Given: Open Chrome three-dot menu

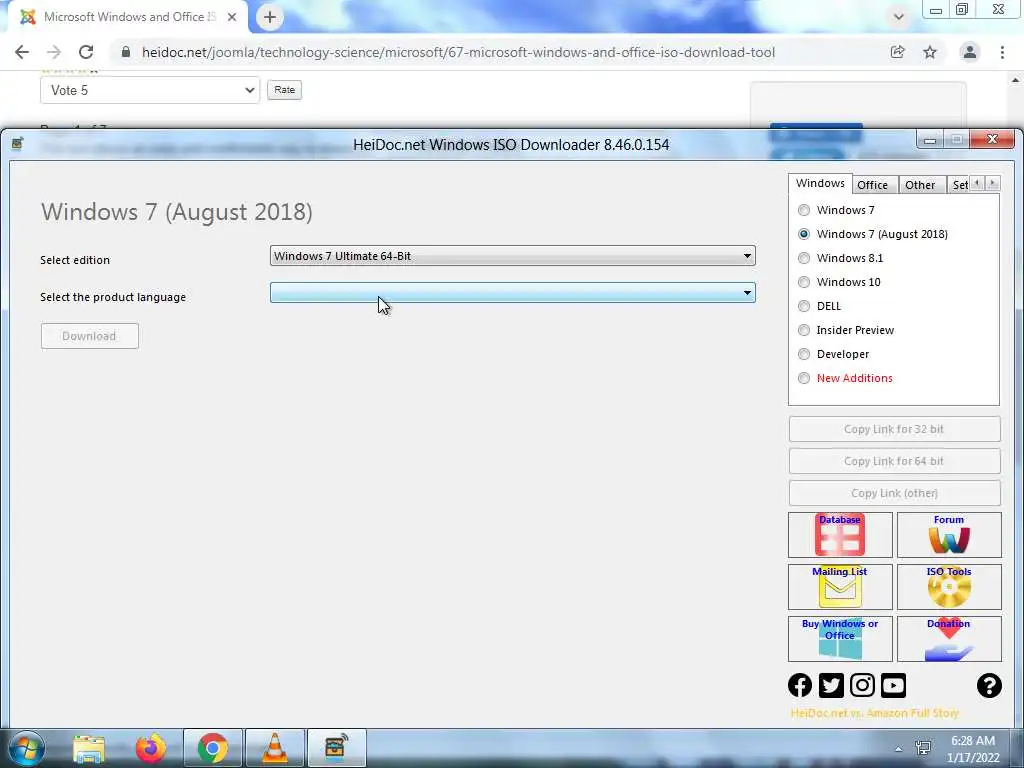Looking at the screenshot, I should point(1002,52).
